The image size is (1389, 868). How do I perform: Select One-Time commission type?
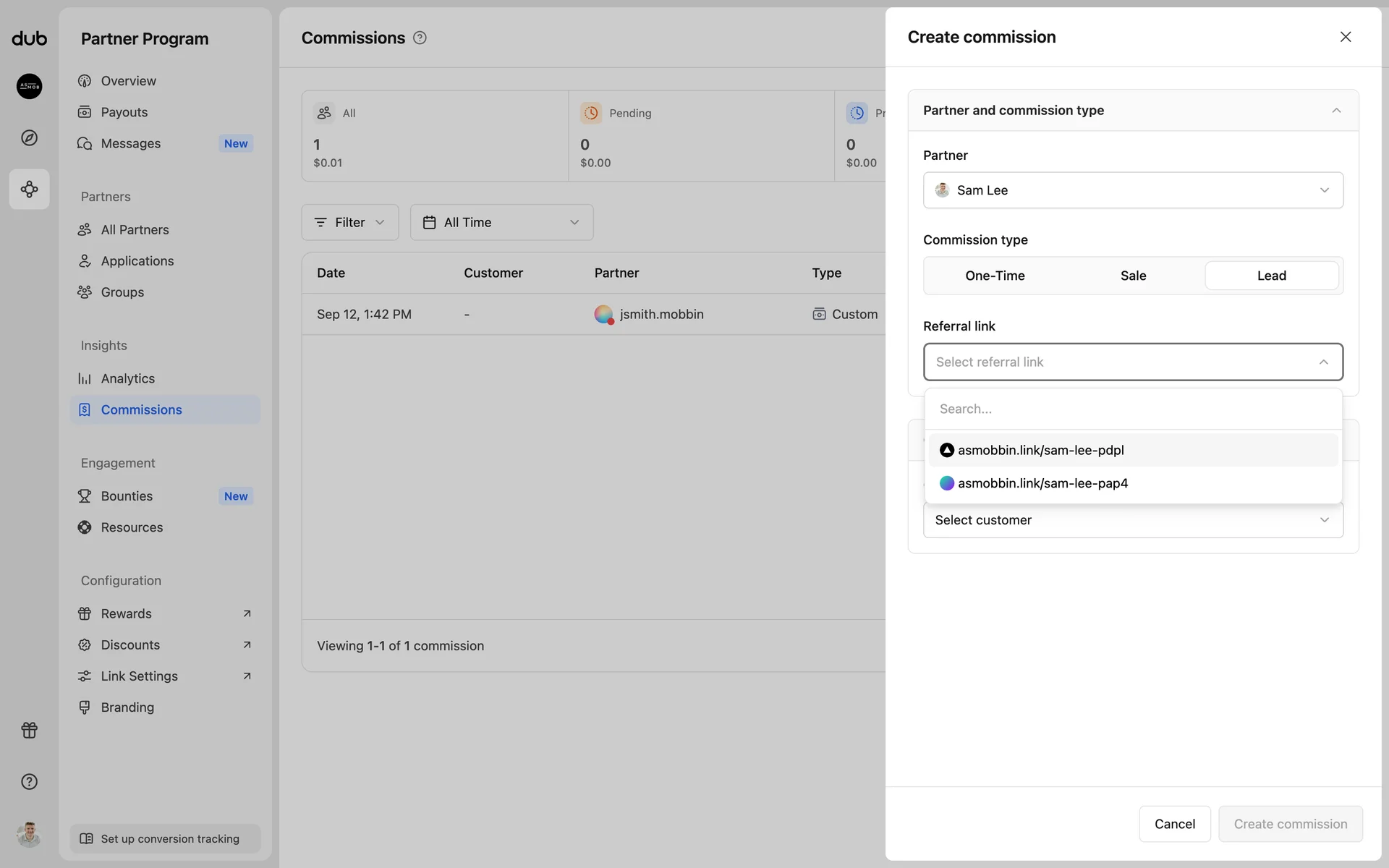[x=995, y=276]
